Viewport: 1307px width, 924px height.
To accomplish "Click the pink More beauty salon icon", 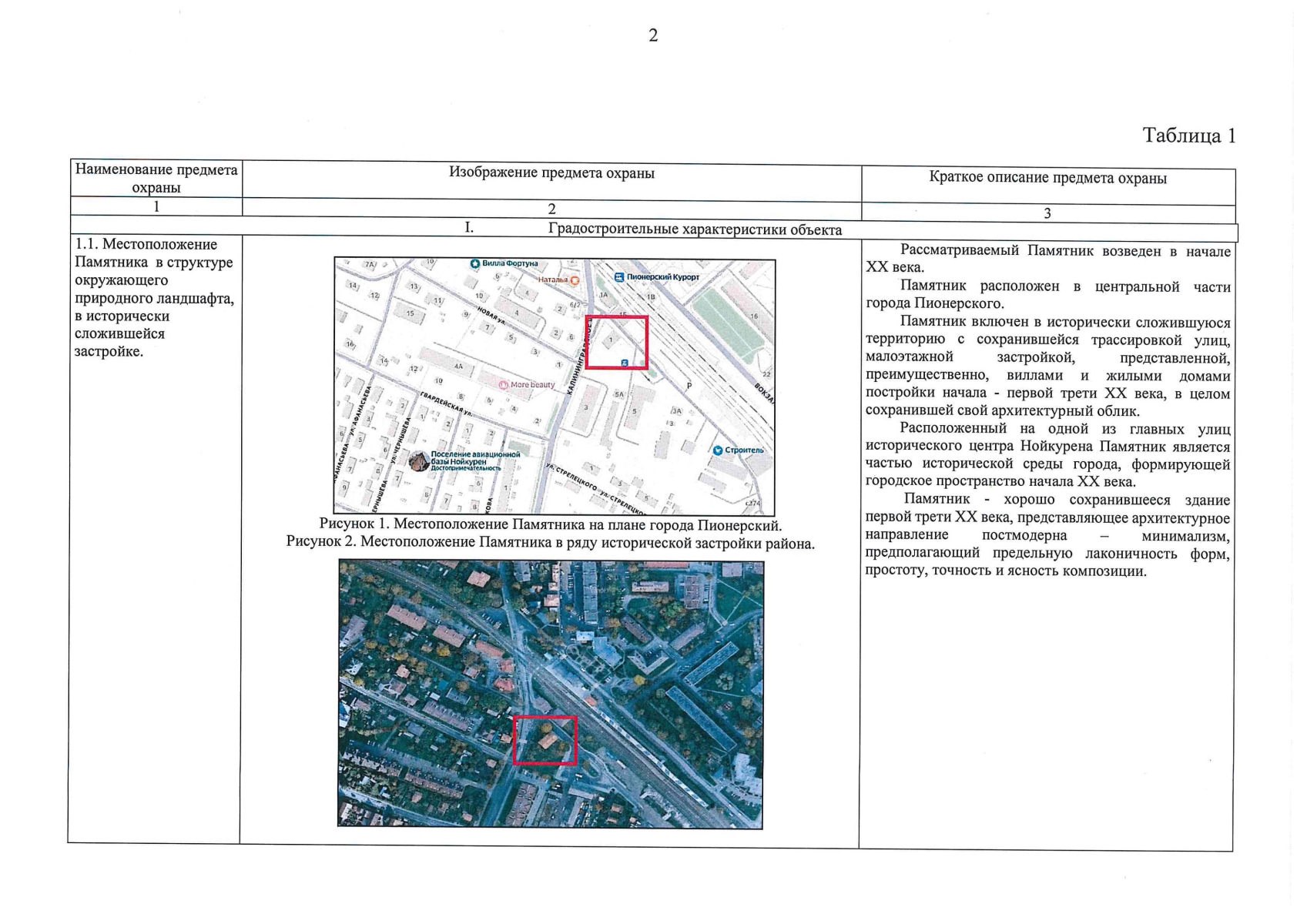I will coord(503,385).
